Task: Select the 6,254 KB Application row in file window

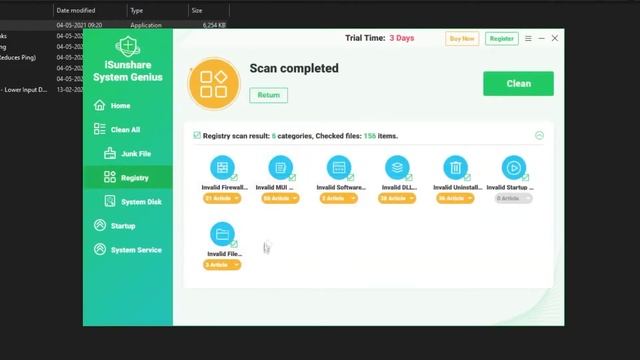Action: pyautogui.click(x=114, y=25)
